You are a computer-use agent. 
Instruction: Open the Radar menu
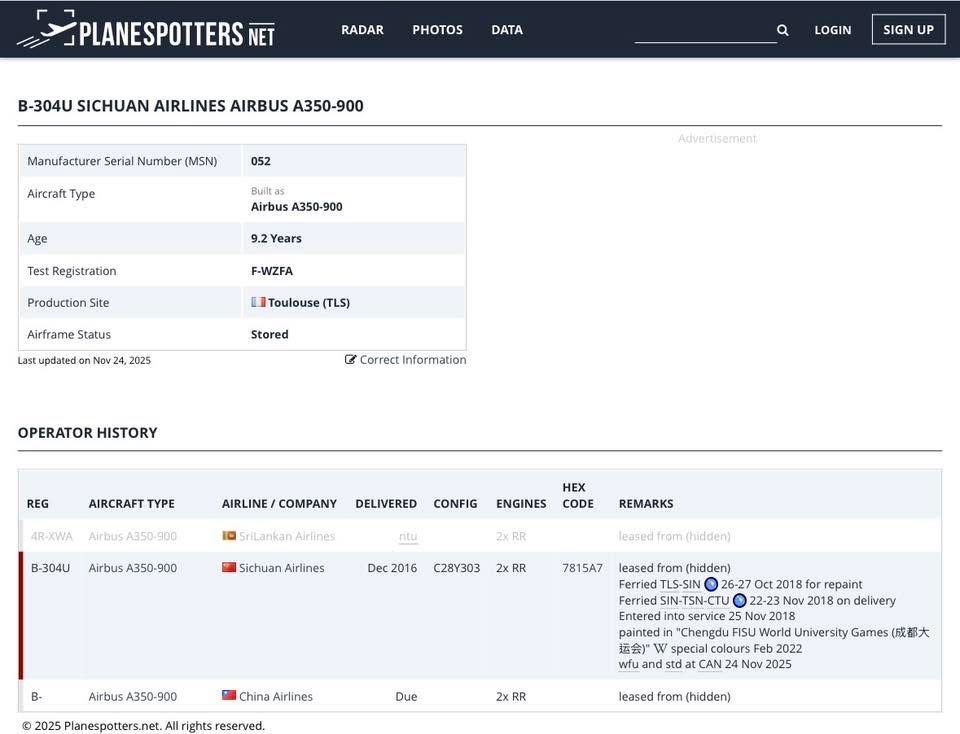[362, 30]
